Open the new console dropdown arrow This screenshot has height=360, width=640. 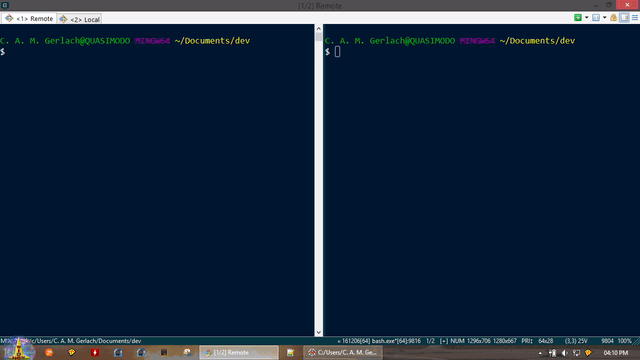pos(587,18)
